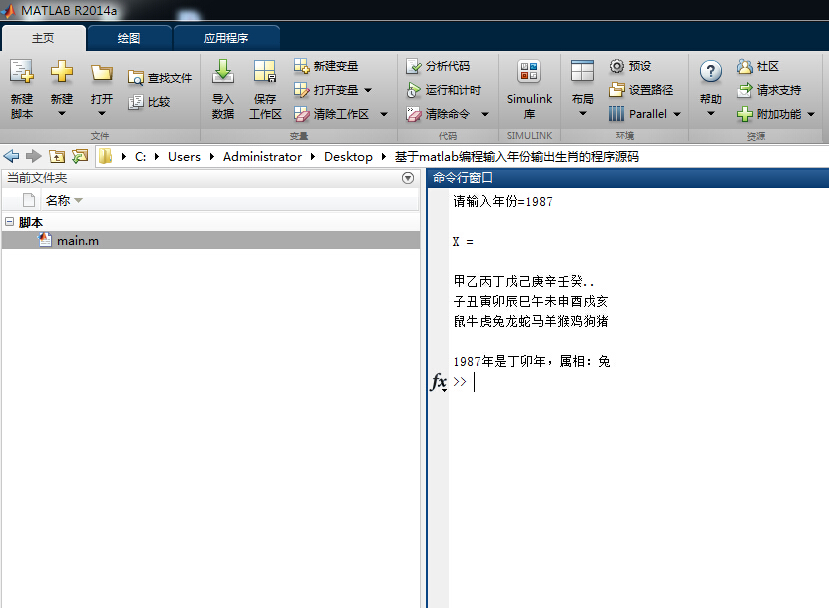Click the back navigation arrow

[11, 156]
